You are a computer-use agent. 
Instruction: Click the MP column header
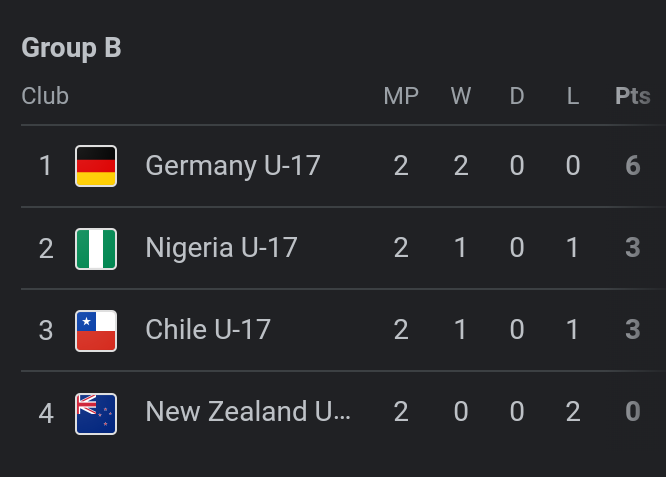(x=401, y=97)
